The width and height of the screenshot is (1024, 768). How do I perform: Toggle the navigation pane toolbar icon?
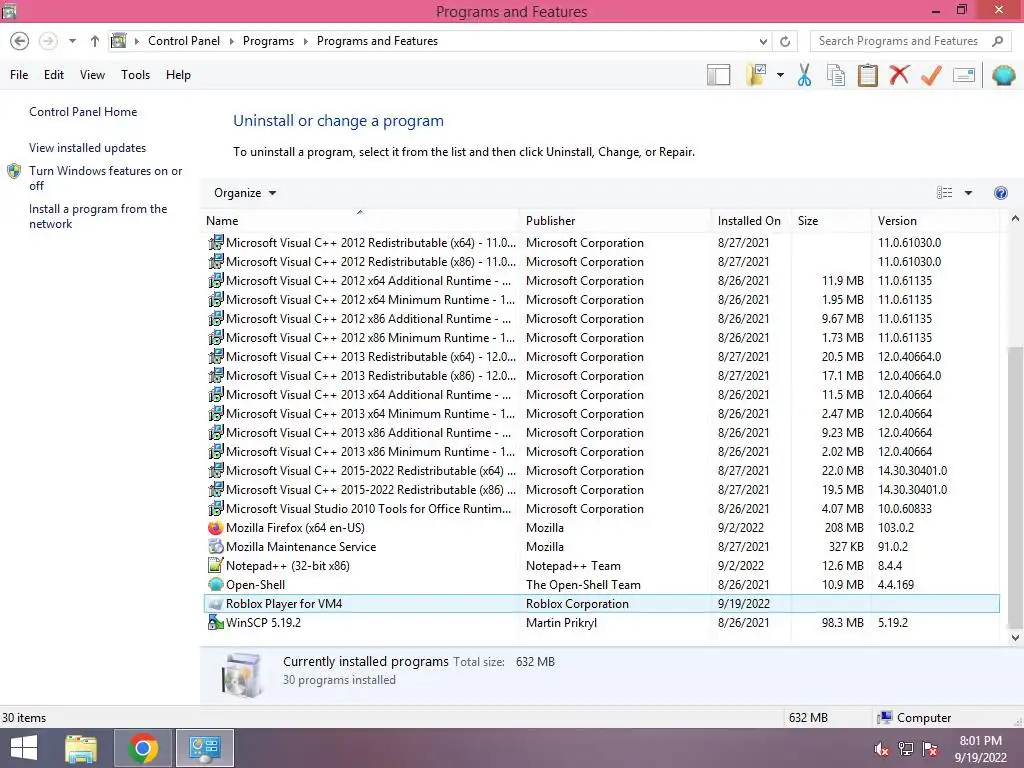tap(718, 75)
